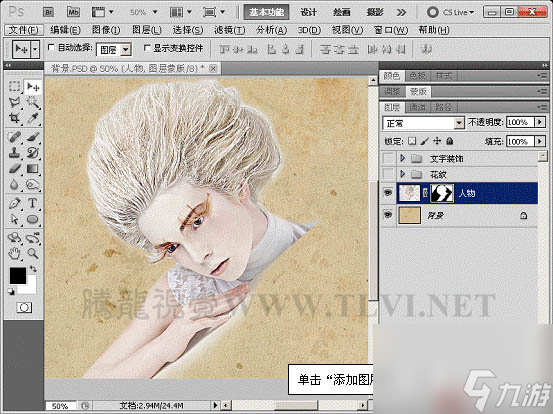Viewport: 553px width, 414px height.
Task: Launch Adobe Bridge from top bar
Action: [49, 12]
